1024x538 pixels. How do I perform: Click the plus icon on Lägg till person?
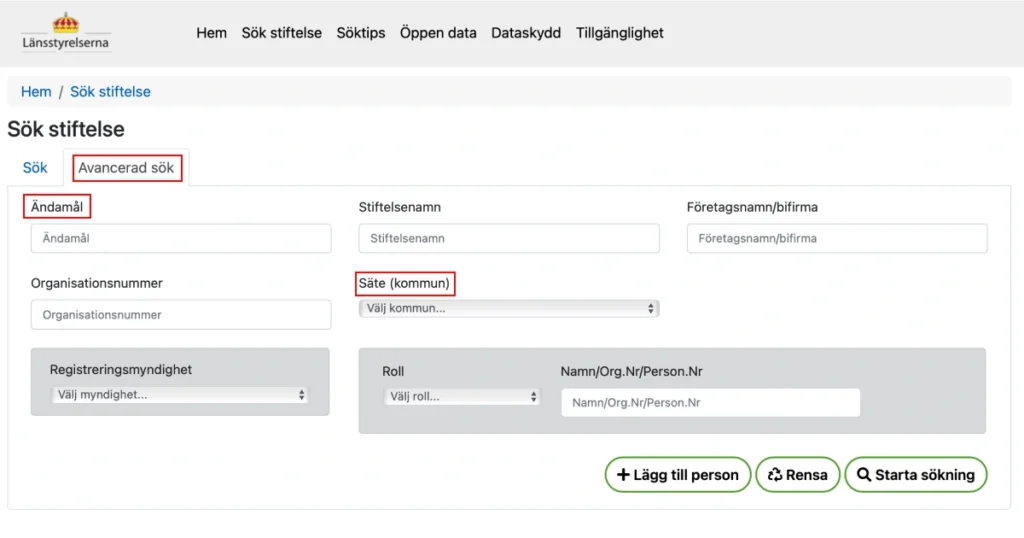pos(623,475)
